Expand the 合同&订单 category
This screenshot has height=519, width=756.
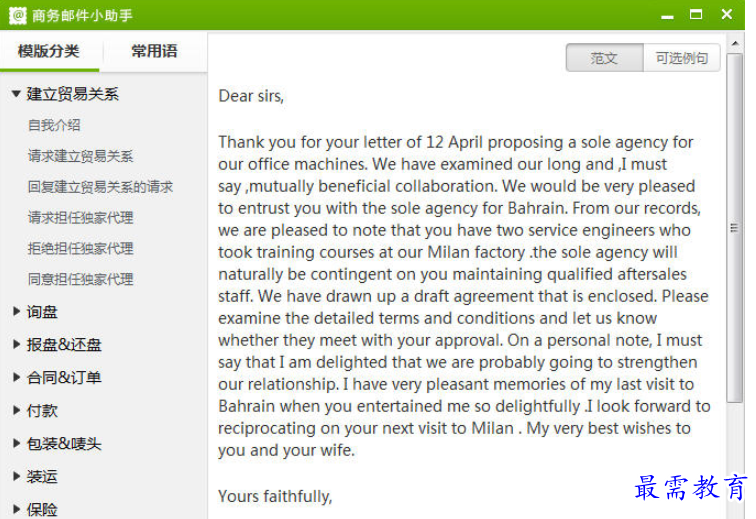pyautogui.click(x=16, y=377)
